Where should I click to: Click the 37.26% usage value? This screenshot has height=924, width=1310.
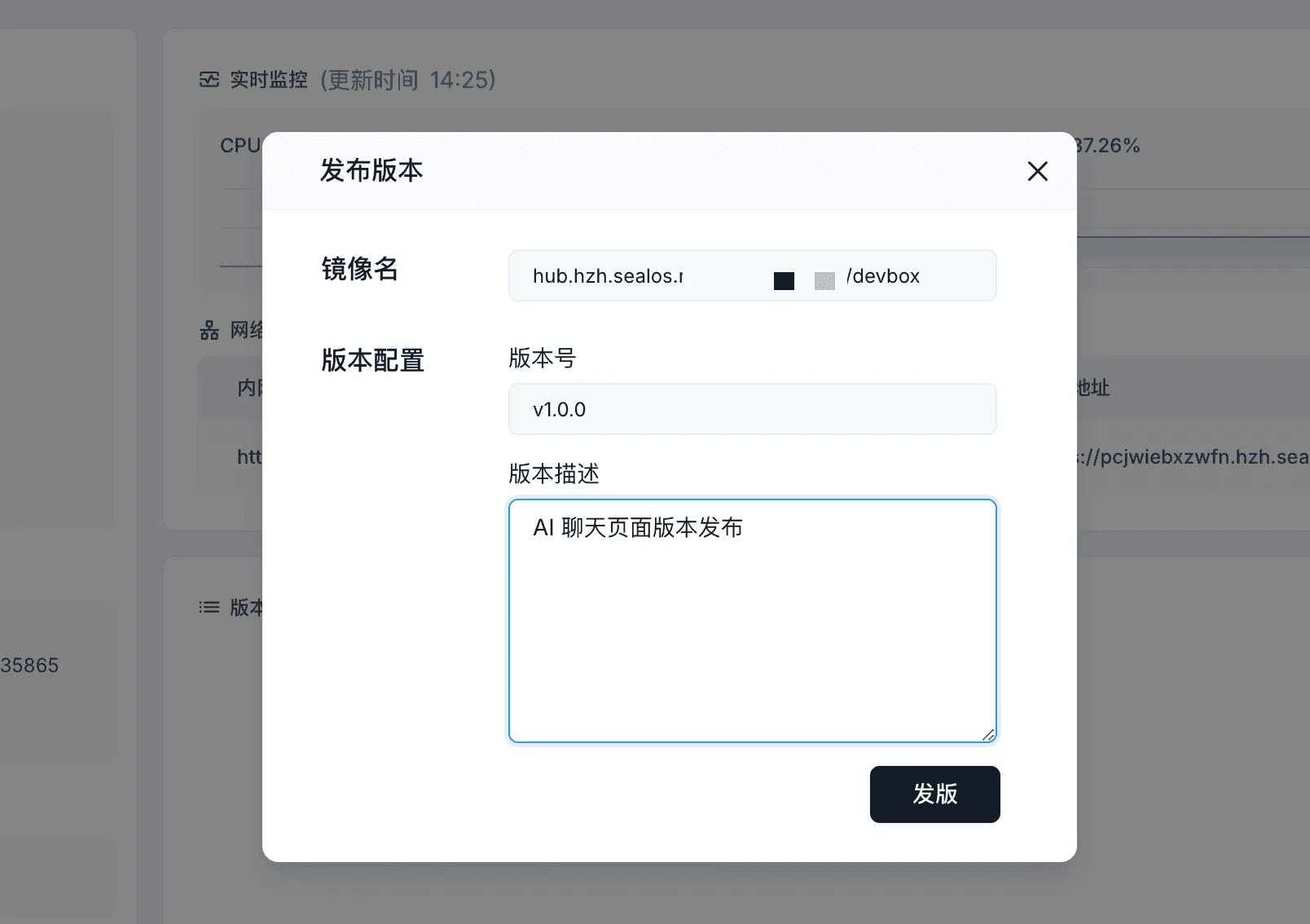point(1108,146)
